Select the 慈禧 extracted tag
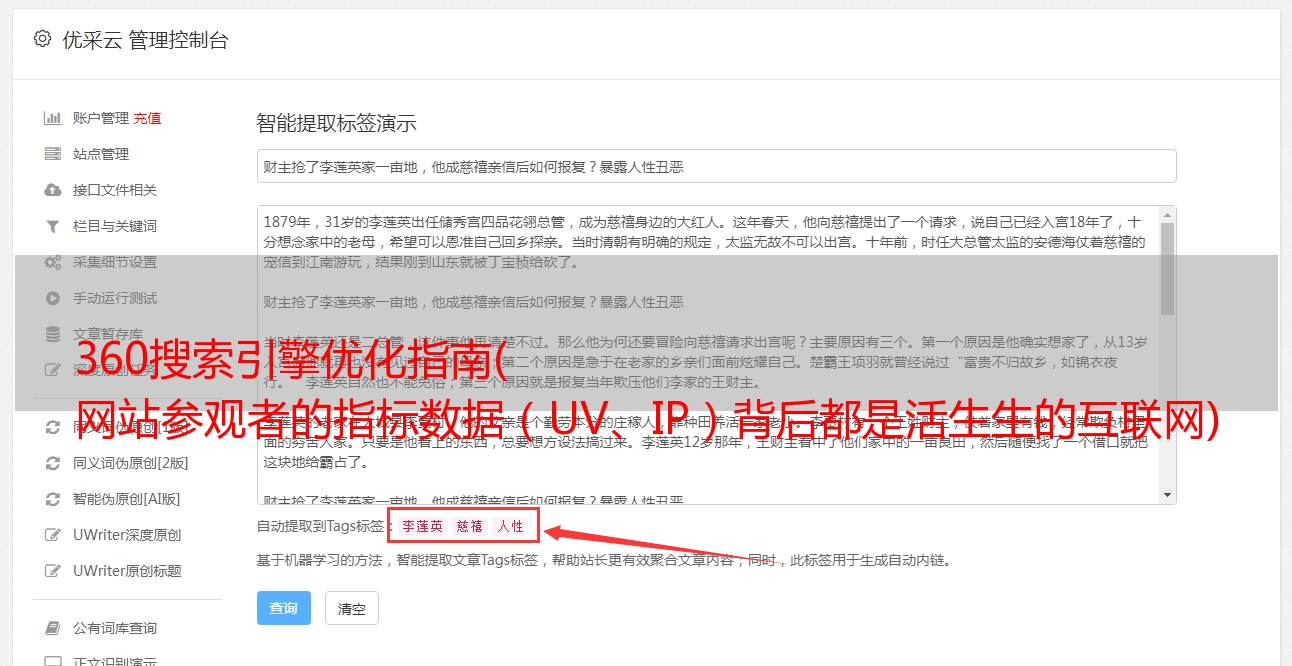Screen dimensions: 1292x666 (470, 526)
